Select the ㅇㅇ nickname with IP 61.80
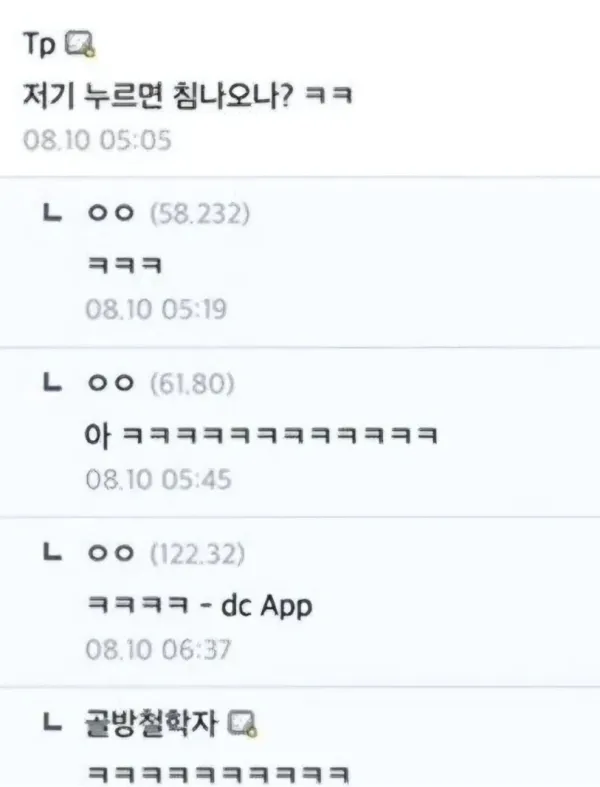600x787 pixels. (111, 383)
